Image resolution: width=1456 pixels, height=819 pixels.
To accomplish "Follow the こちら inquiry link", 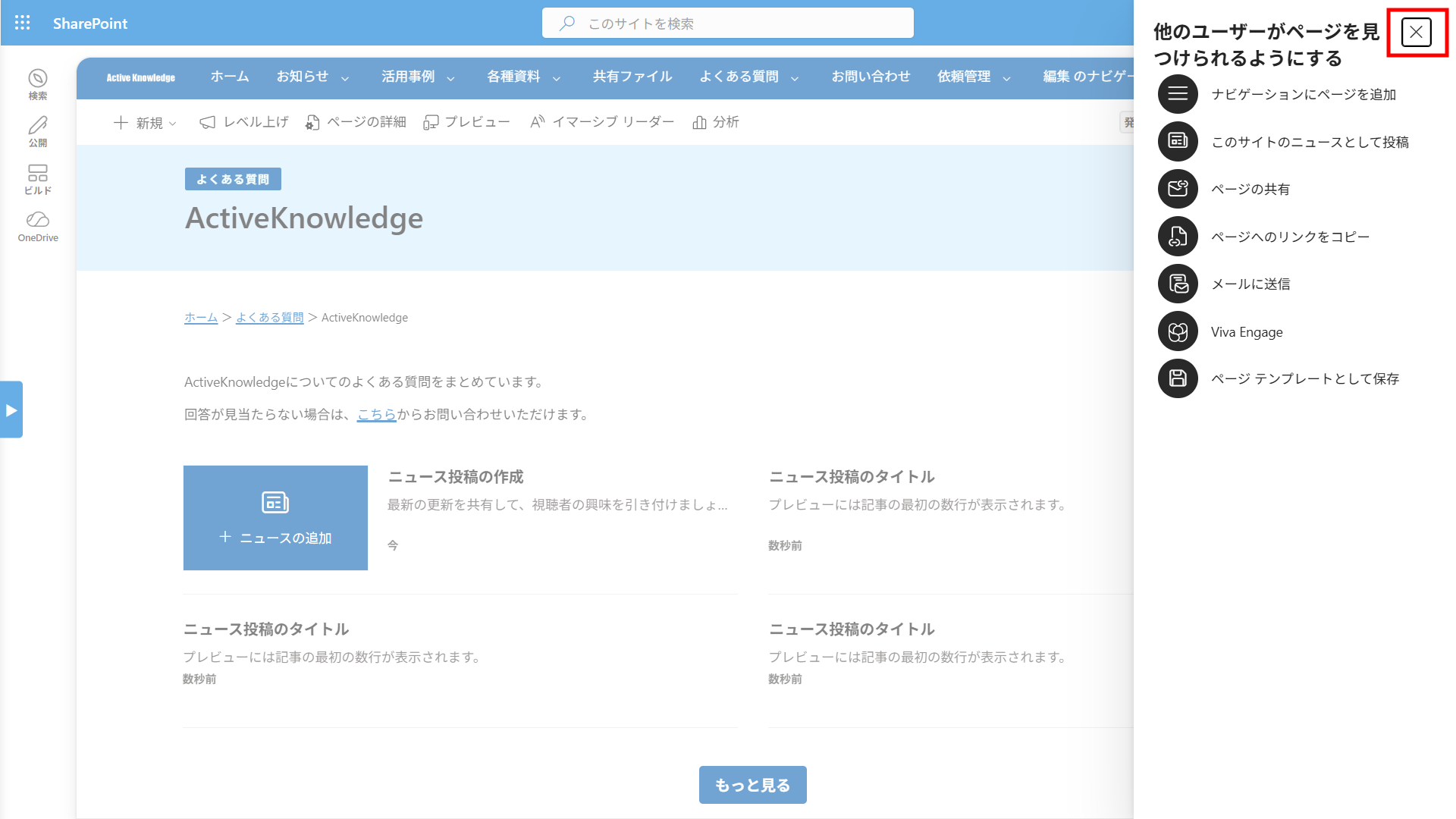I will (377, 415).
